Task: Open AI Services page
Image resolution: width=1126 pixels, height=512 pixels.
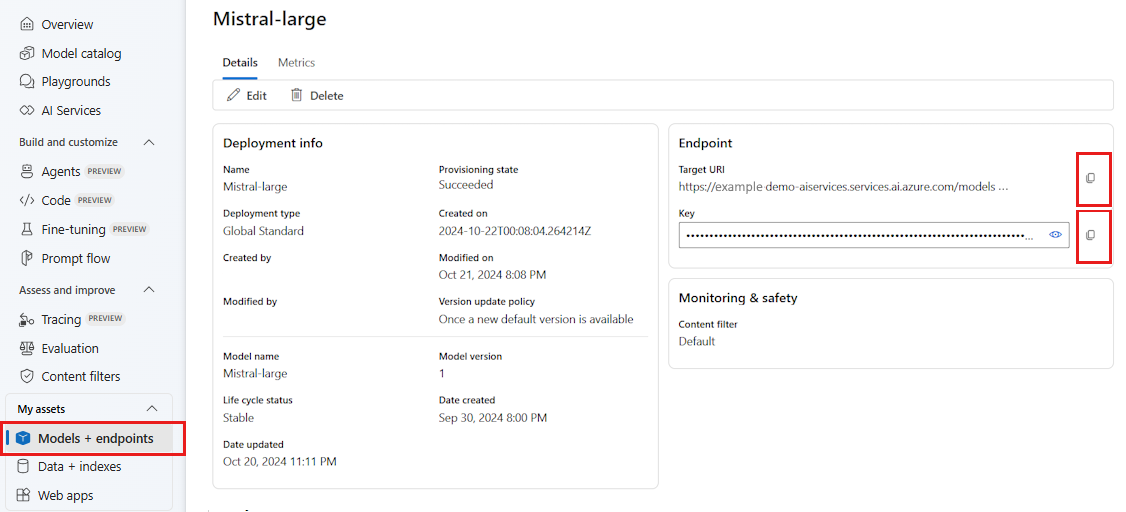Action: (x=71, y=111)
